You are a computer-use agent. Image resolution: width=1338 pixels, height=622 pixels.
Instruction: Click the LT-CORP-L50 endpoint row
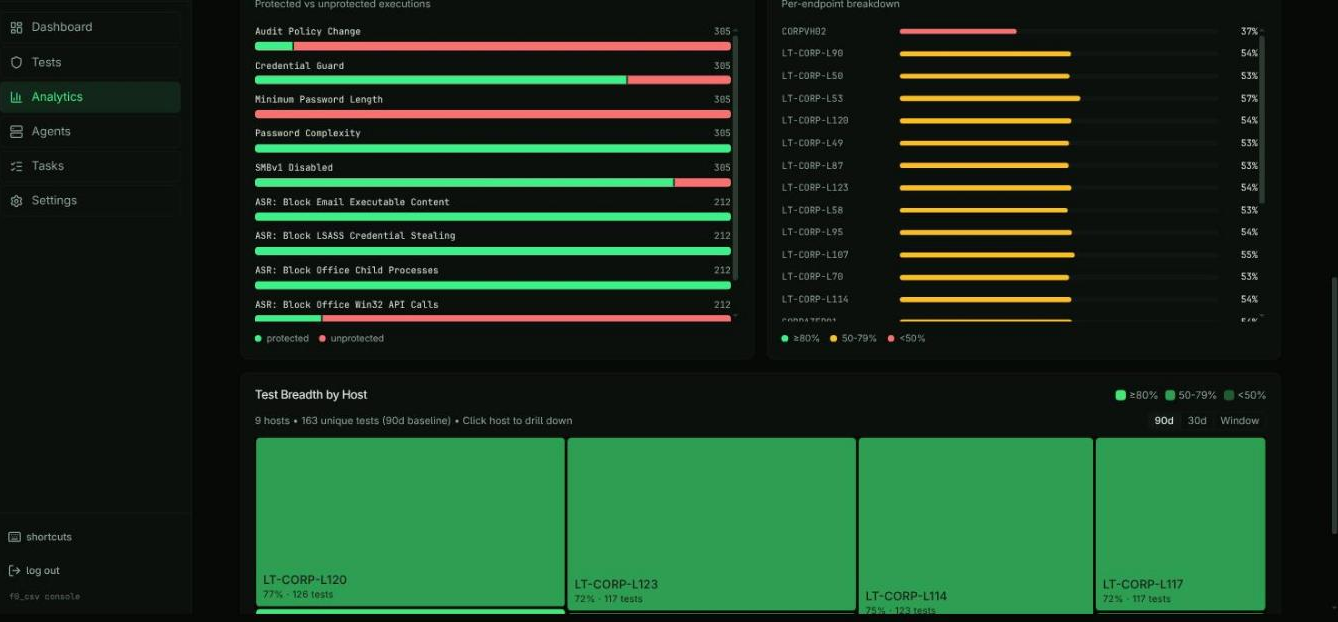[x=1019, y=76]
